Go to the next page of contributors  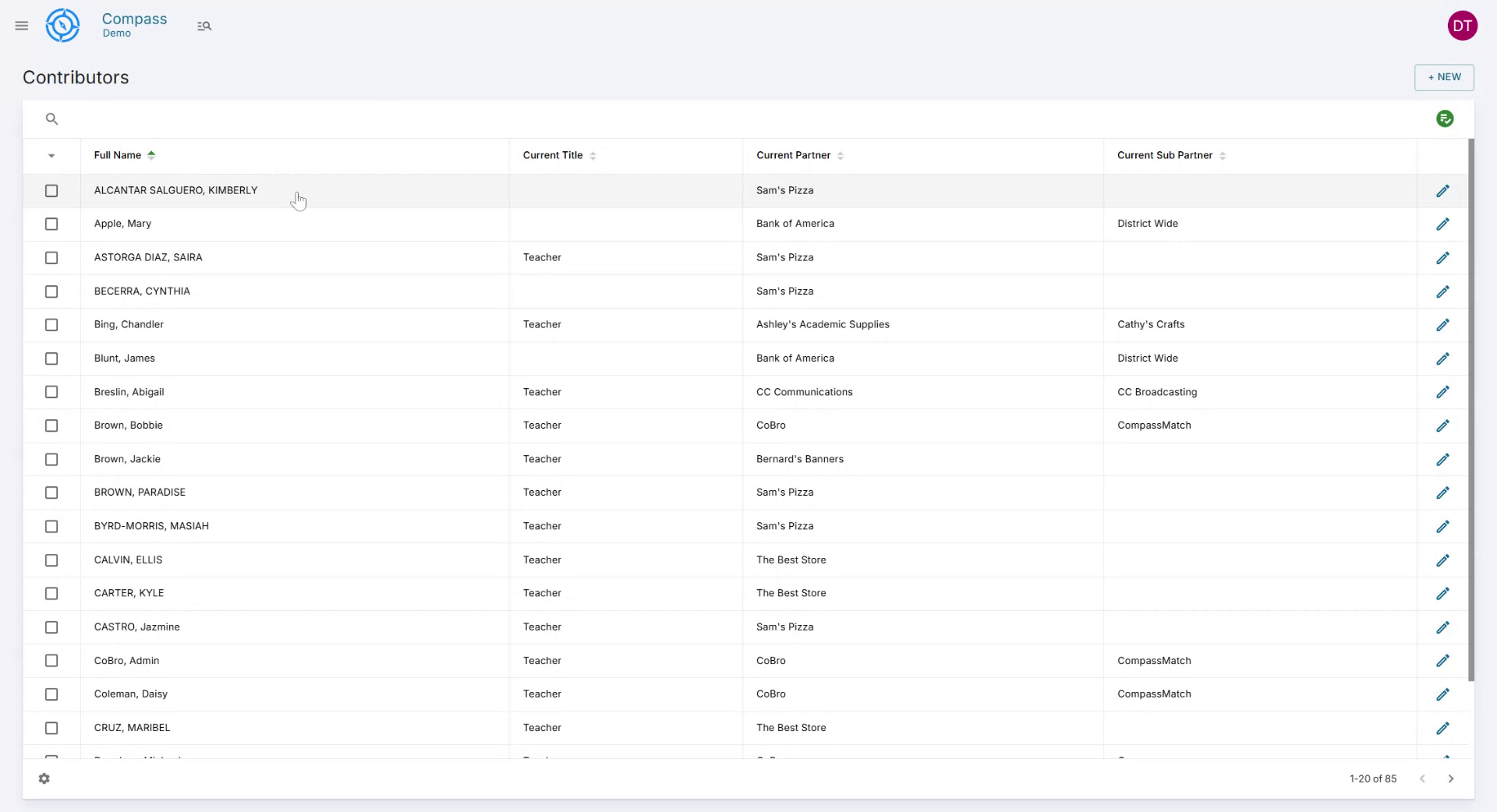1451,778
